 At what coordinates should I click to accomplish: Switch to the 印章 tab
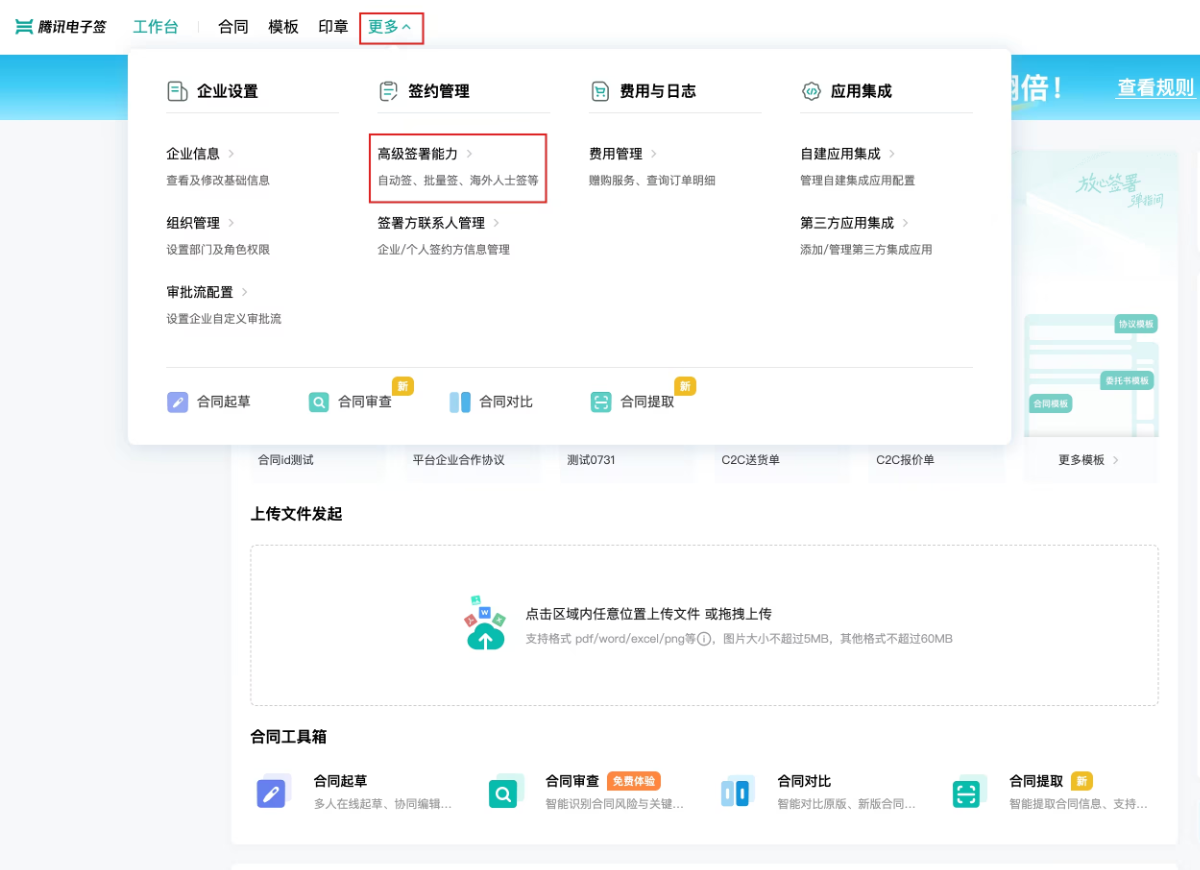[x=332, y=27]
